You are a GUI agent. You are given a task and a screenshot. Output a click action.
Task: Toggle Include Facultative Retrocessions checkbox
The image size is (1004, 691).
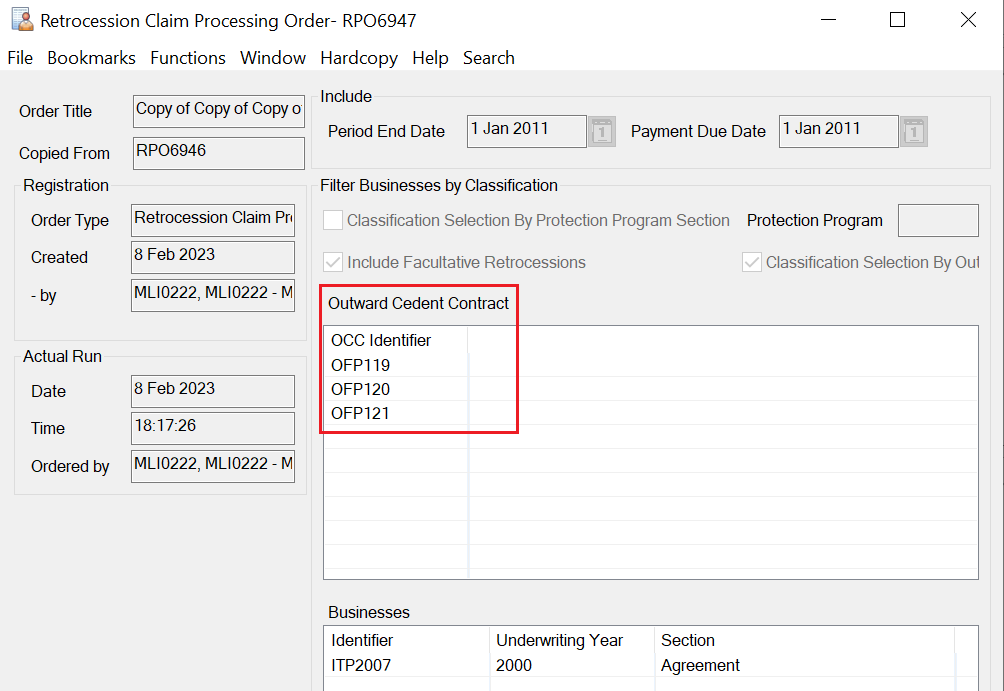click(333, 263)
